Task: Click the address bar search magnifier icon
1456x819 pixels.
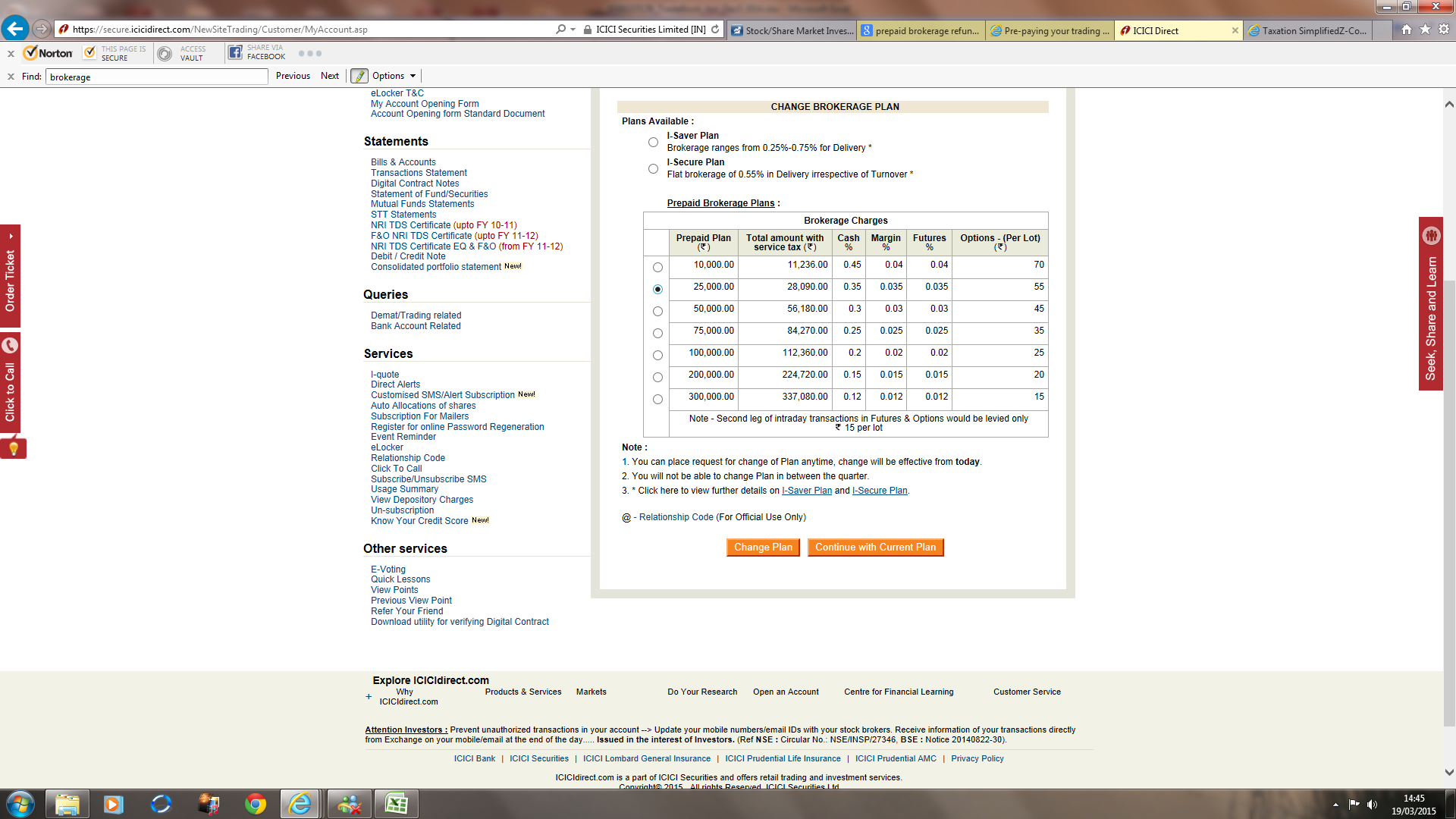Action: pos(560,30)
